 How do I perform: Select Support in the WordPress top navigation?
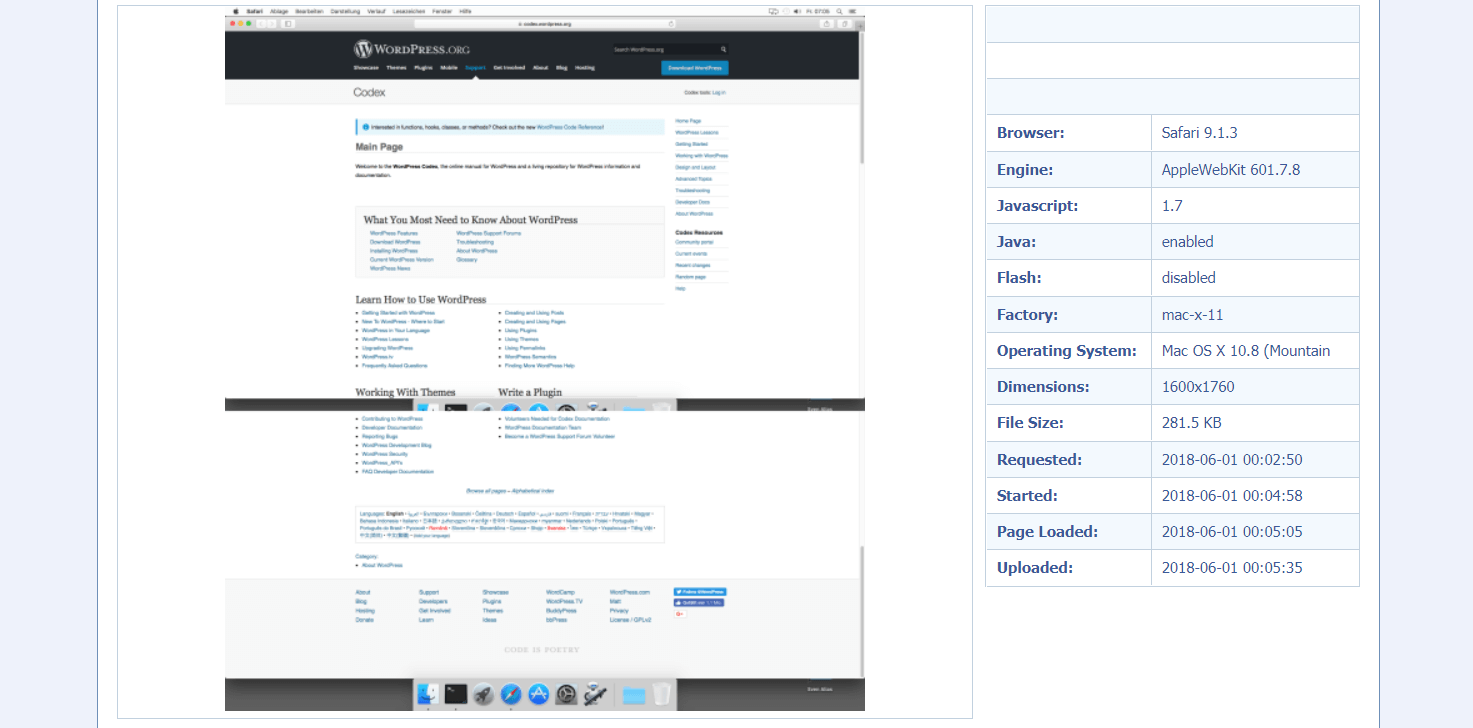(475, 68)
